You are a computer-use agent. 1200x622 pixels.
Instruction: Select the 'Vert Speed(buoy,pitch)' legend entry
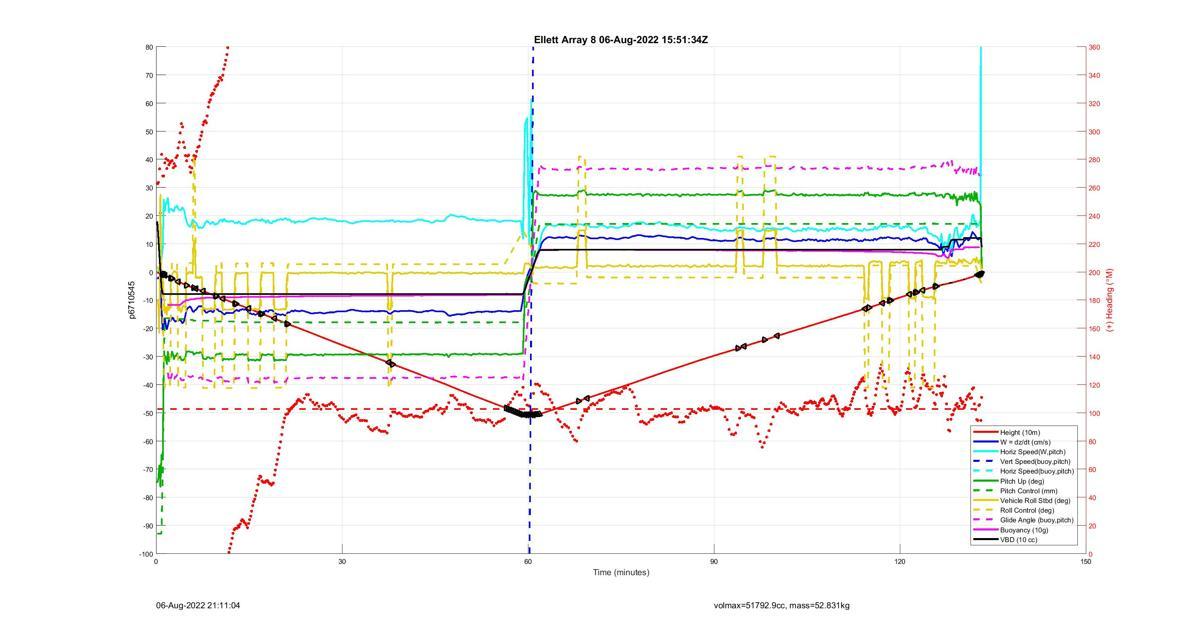tap(1035, 461)
